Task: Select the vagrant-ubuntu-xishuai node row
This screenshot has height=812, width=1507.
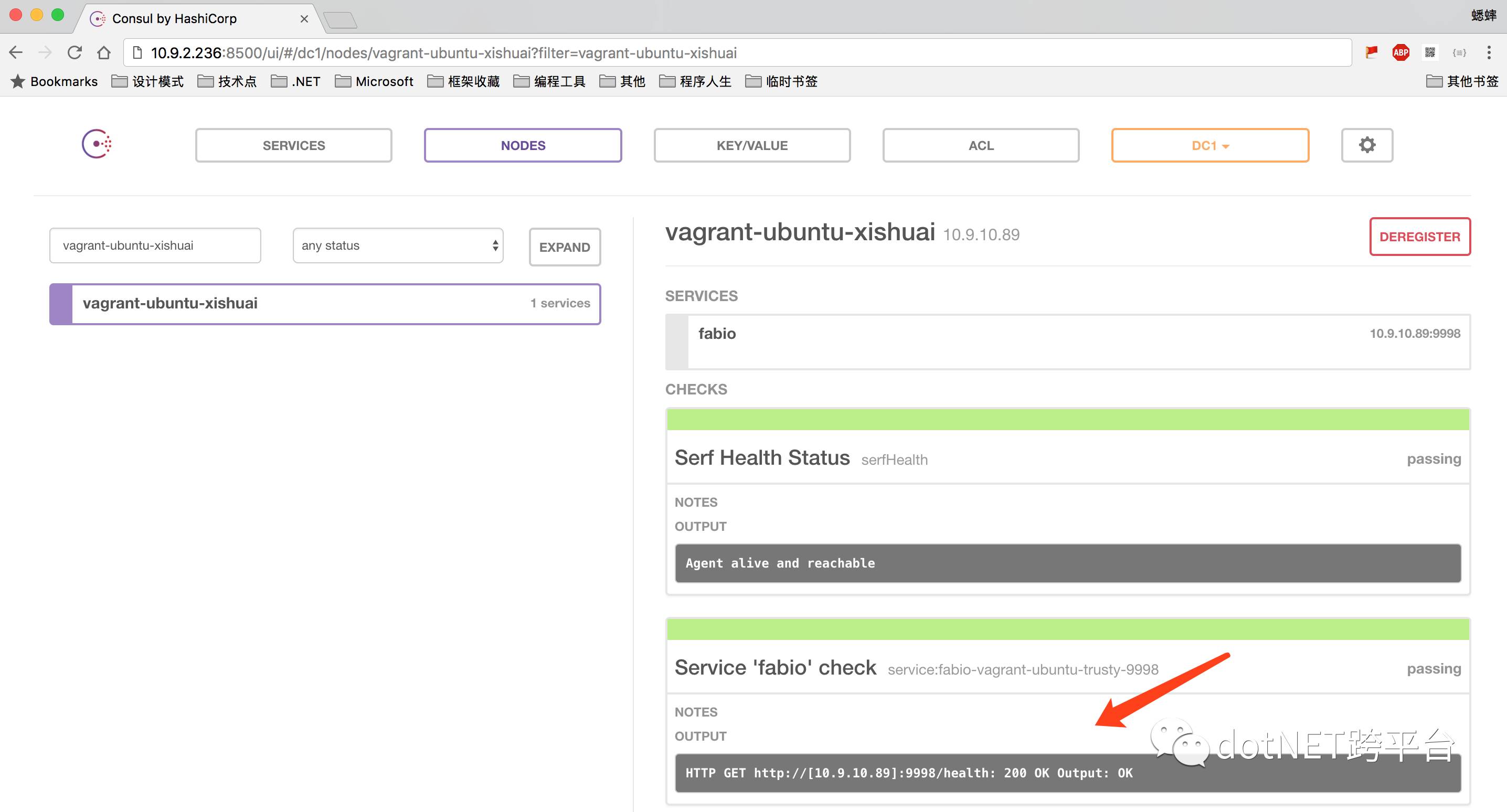Action: (x=325, y=304)
